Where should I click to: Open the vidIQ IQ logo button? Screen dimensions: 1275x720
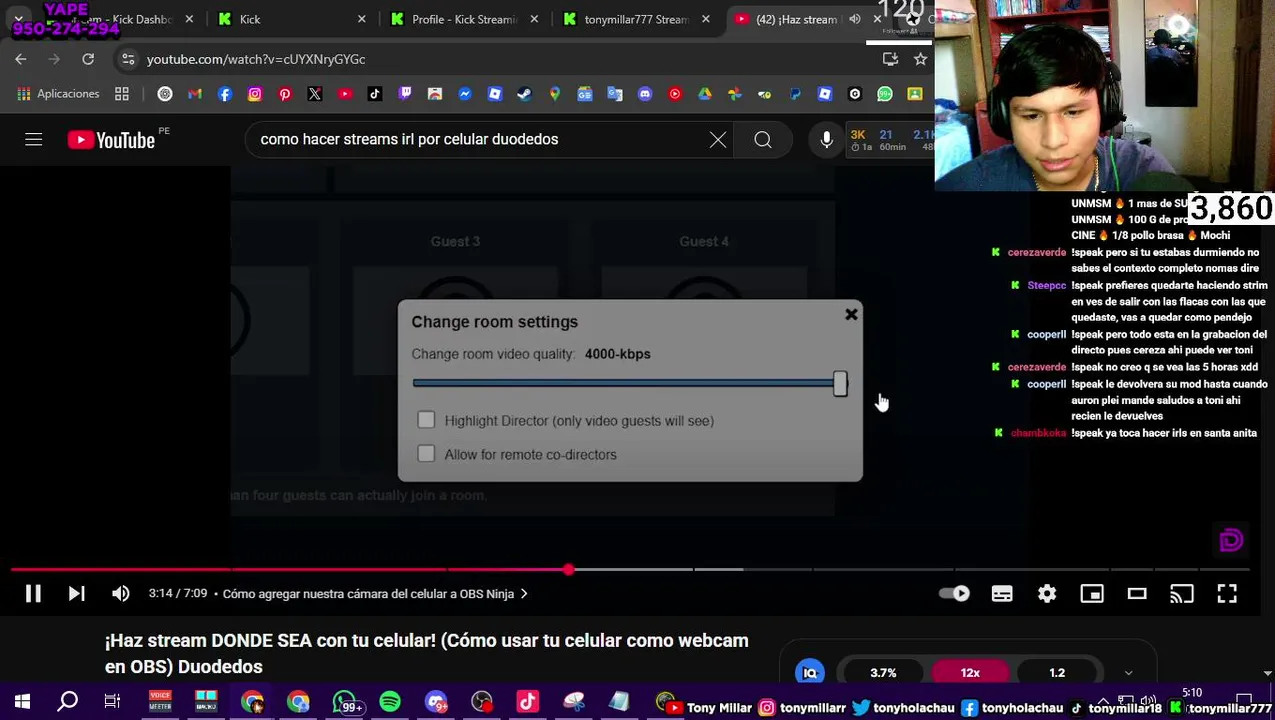tap(810, 673)
